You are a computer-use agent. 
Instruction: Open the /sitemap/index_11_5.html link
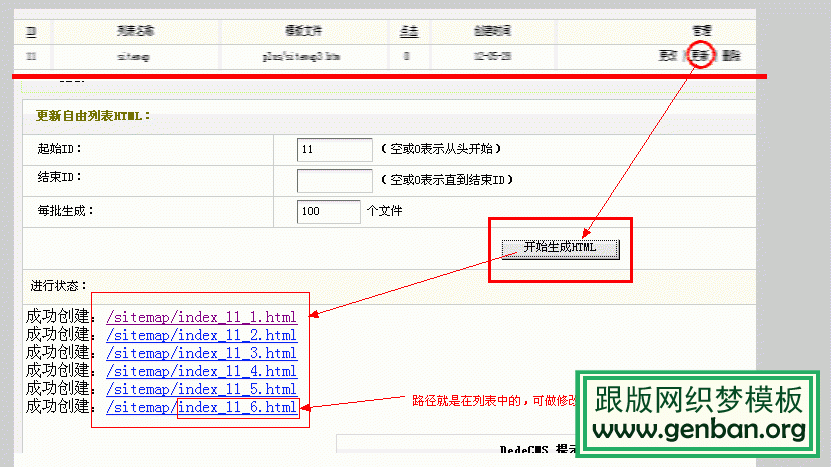201,389
